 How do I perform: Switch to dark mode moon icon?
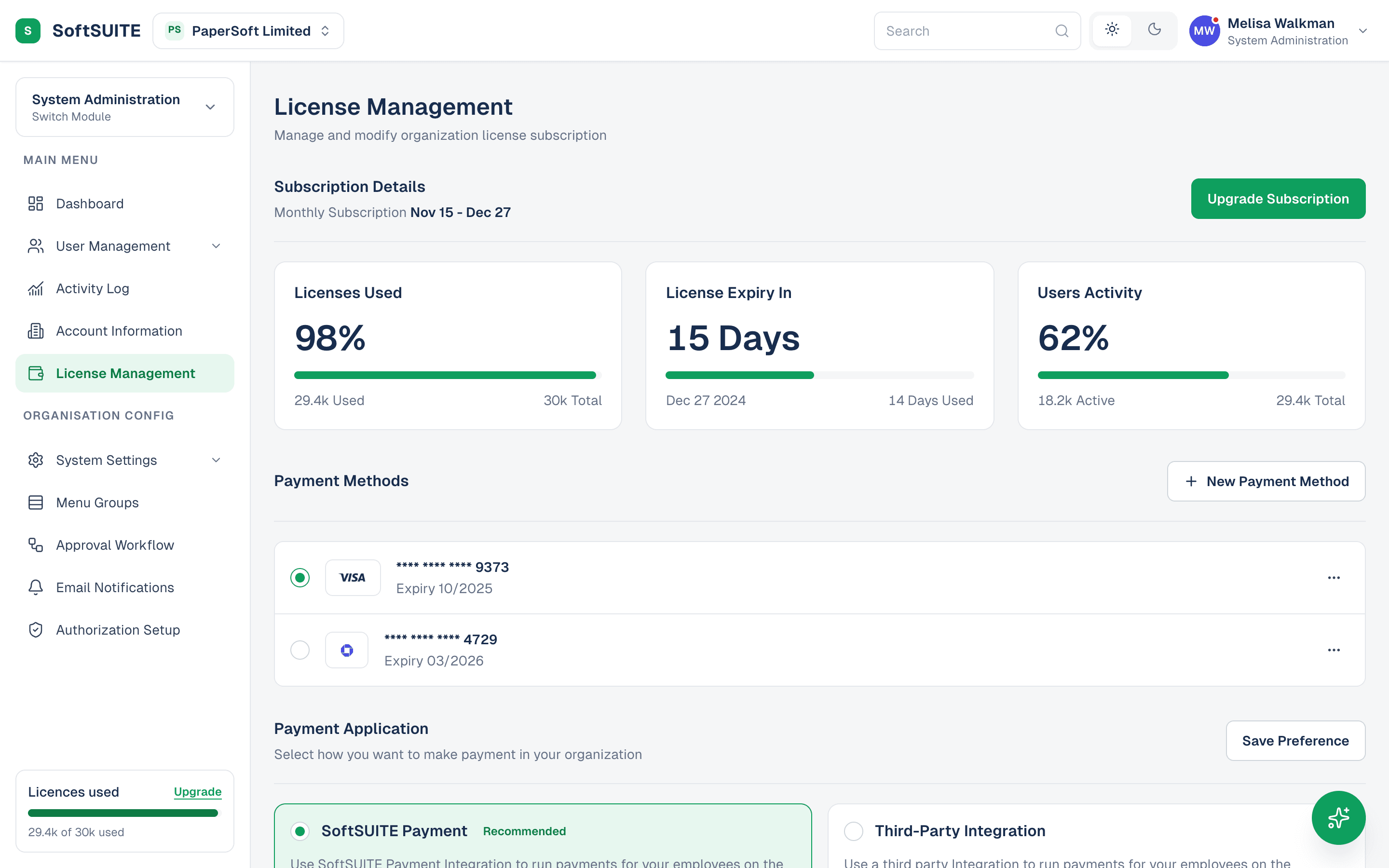click(x=1154, y=30)
